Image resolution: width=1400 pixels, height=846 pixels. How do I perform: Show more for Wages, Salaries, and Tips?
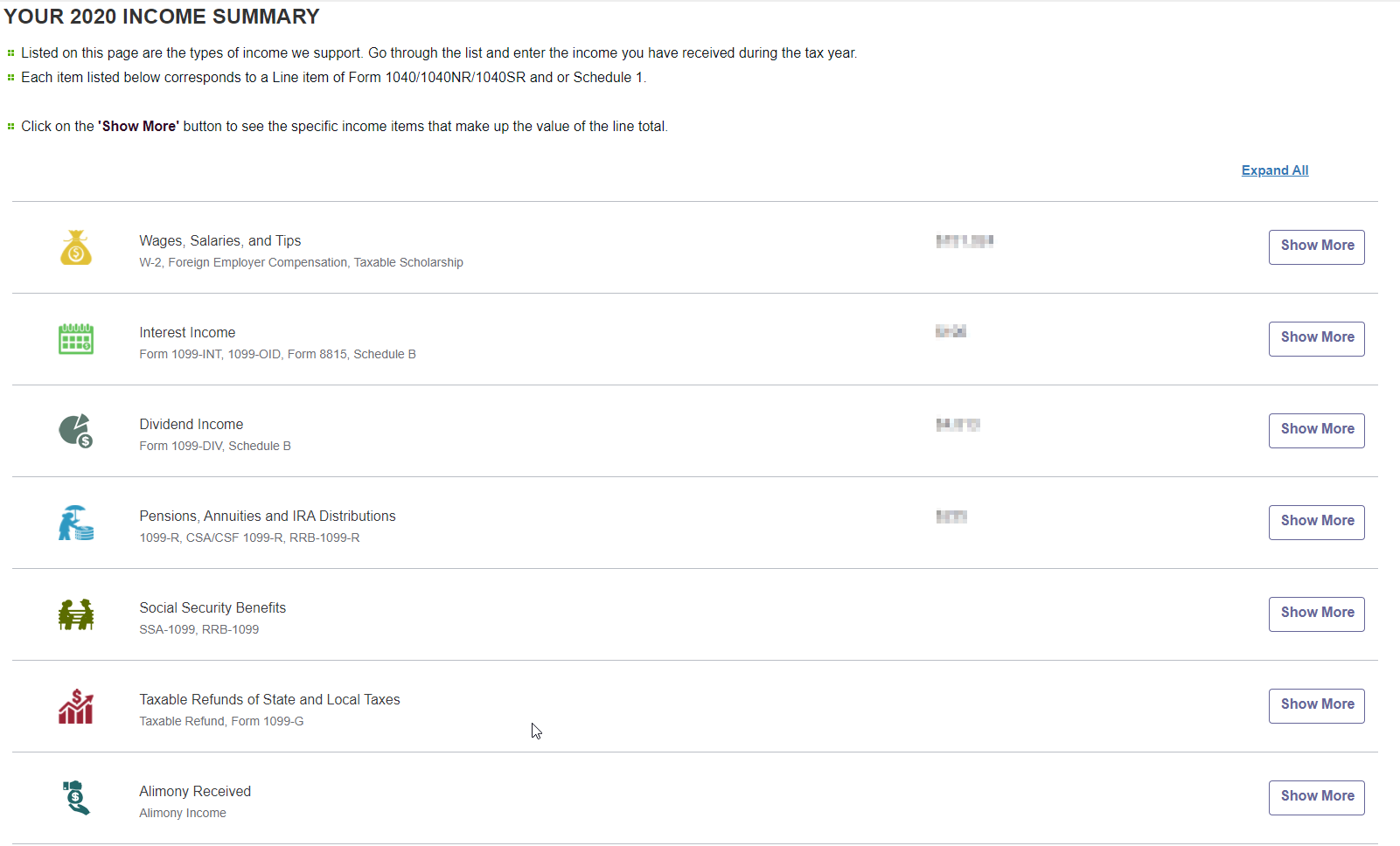pyautogui.click(x=1316, y=246)
